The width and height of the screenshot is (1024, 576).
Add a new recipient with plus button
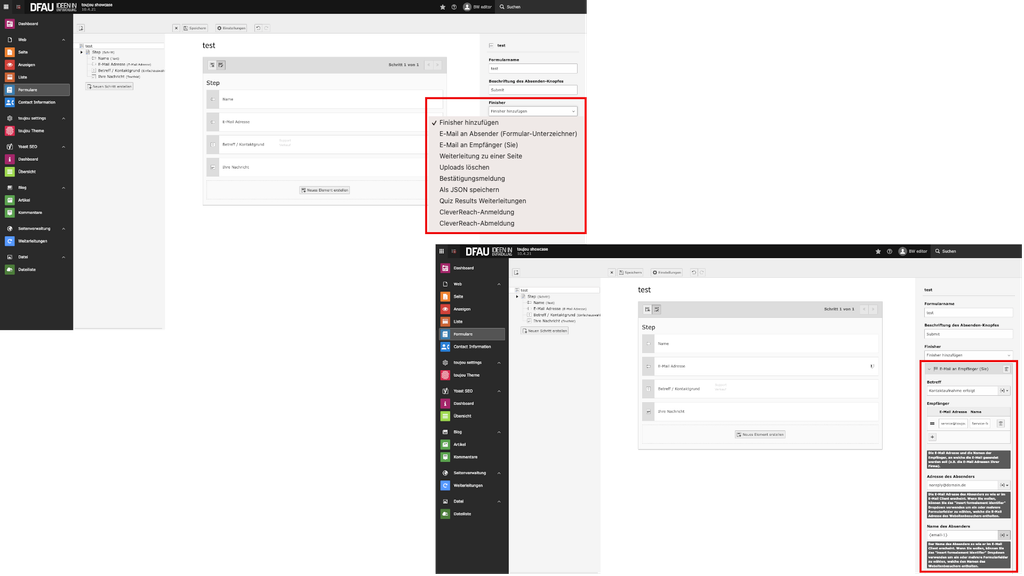(933, 437)
